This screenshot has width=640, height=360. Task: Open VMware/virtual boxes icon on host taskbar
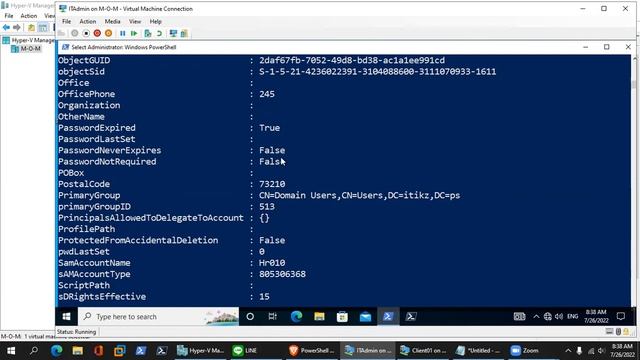(x=120, y=351)
